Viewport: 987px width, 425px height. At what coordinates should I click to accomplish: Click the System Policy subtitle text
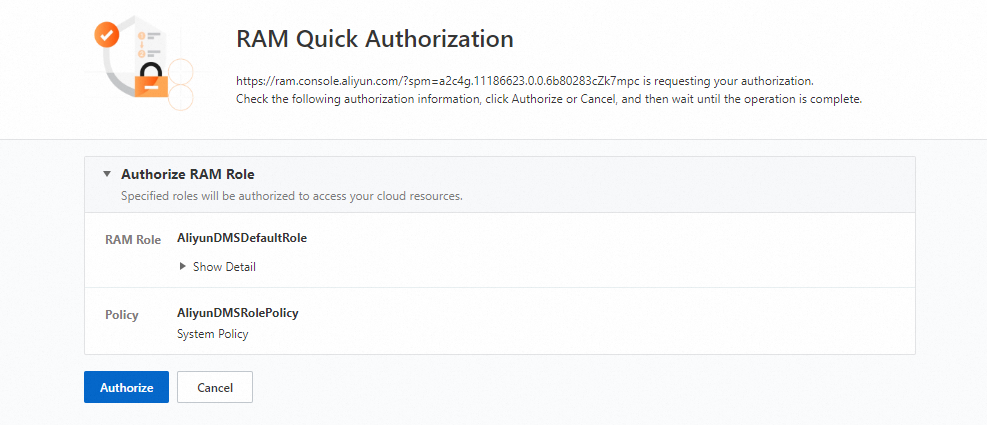coord(212,334)
